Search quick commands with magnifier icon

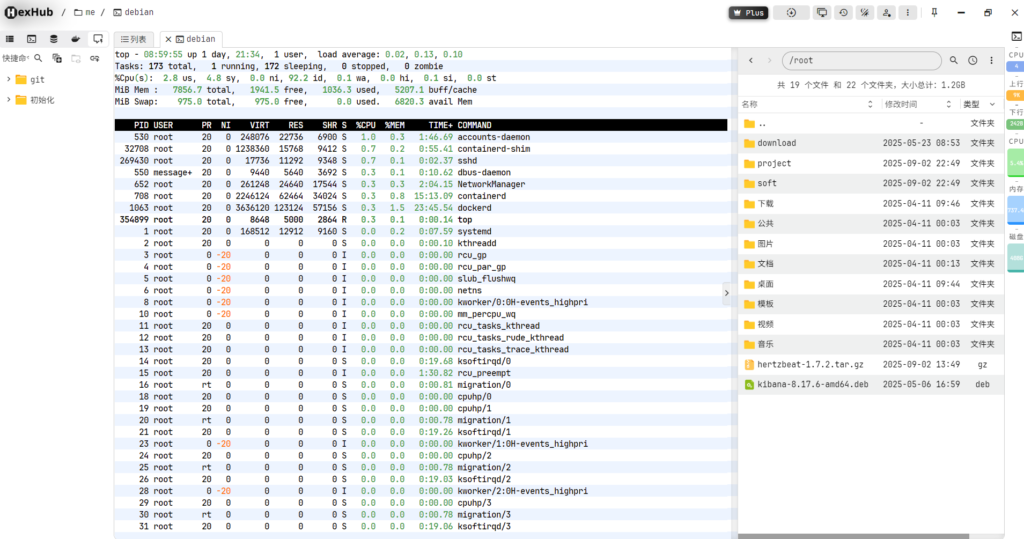39,59
